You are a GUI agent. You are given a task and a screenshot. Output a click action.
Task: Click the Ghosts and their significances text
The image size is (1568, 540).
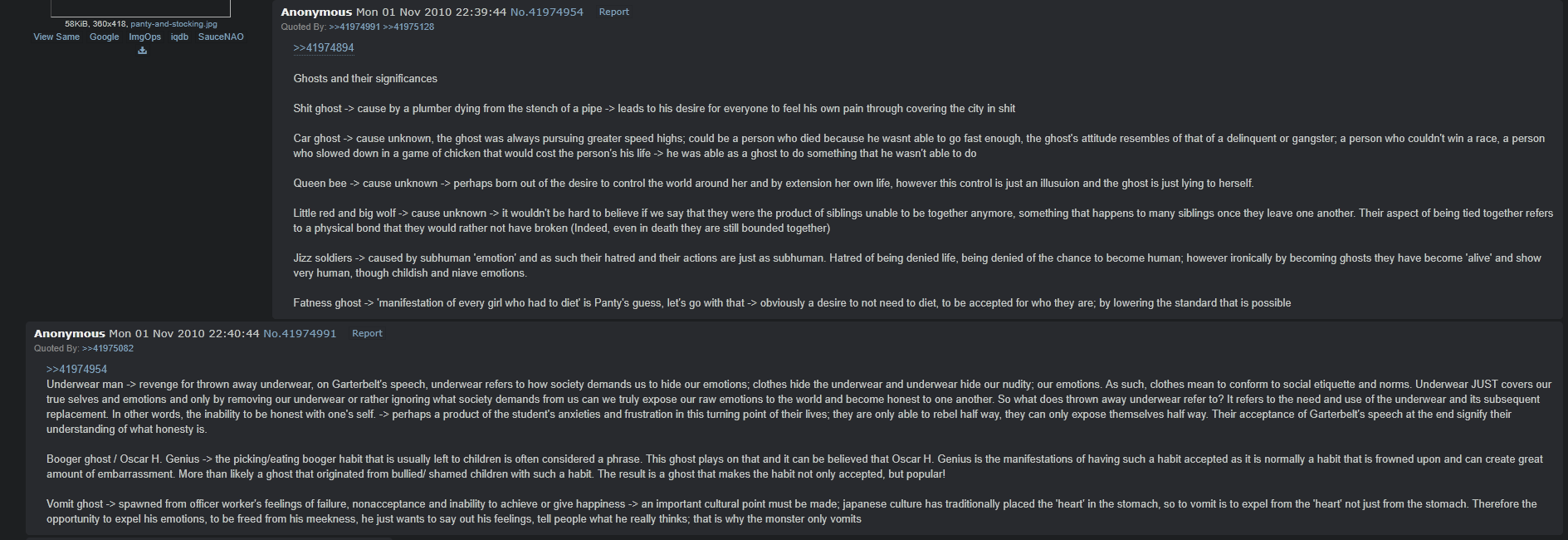pos(365,78)
